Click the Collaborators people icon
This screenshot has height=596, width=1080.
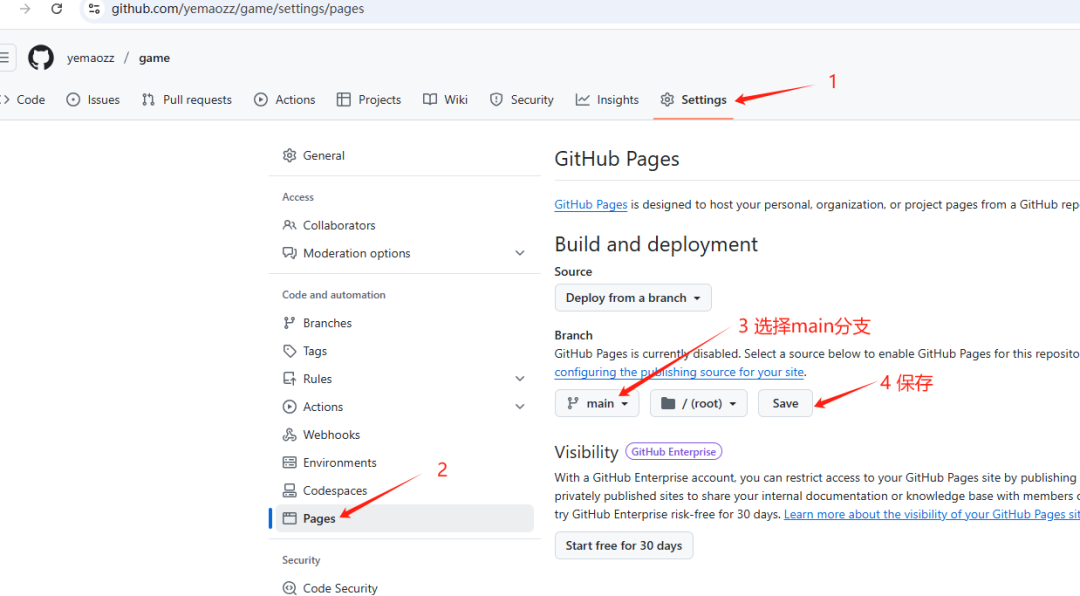(x=289, y=225)
